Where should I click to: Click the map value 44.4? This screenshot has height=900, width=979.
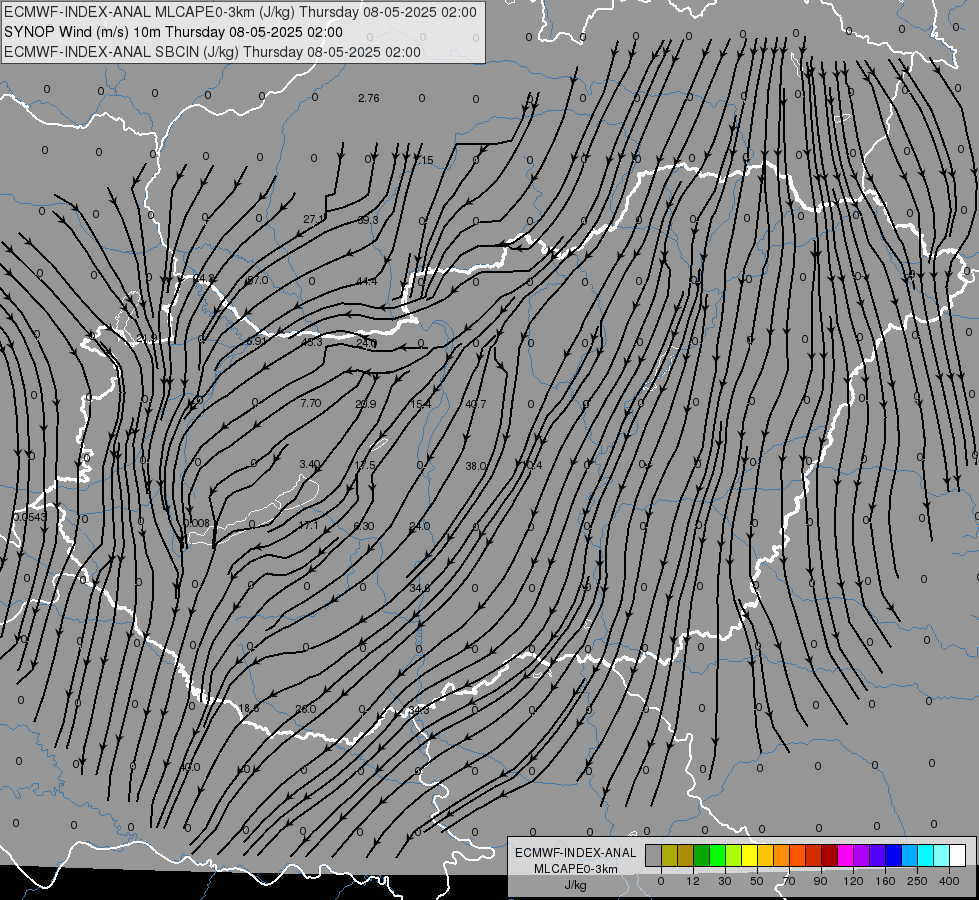tap(367, 281)
